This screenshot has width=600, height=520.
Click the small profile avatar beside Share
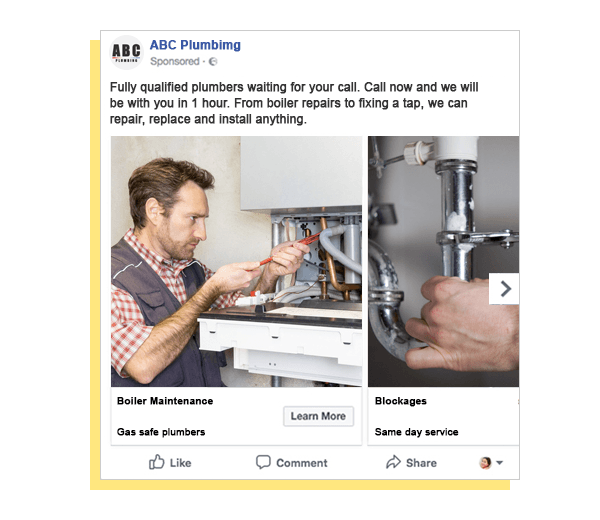tap(485, 463)
